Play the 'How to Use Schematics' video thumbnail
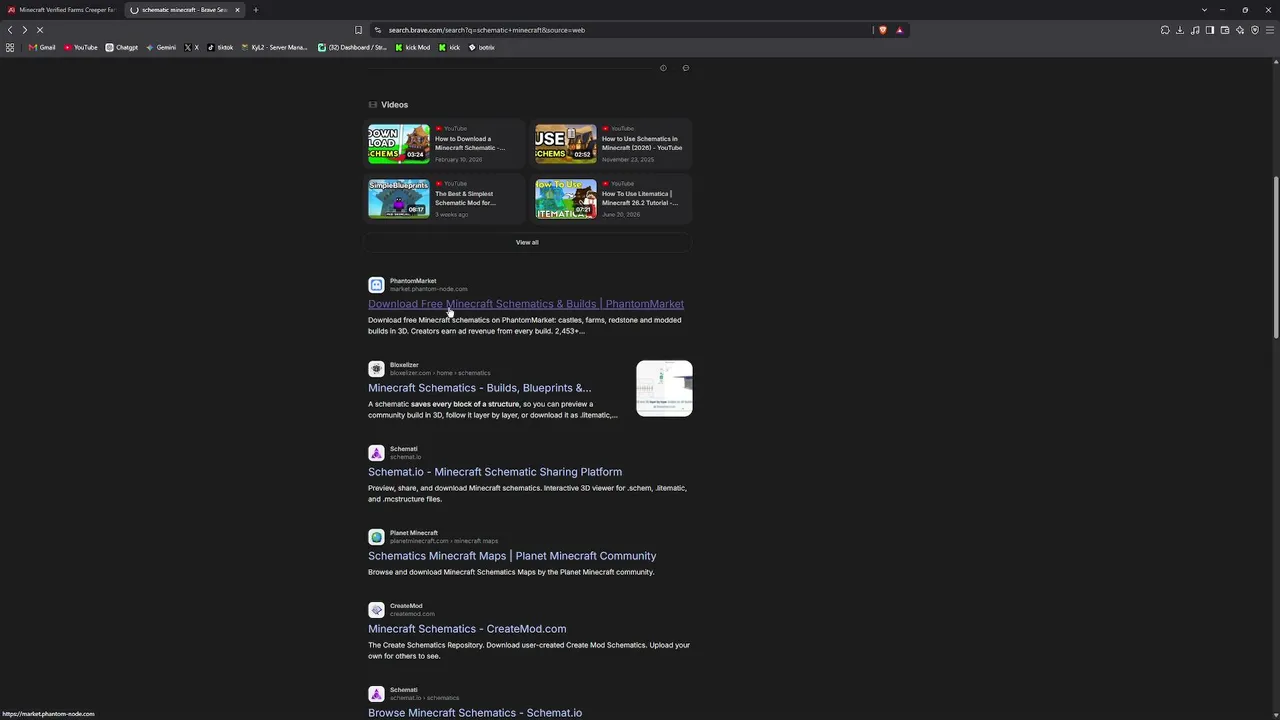Viewport: 1280px width, 720px height. 565,143
